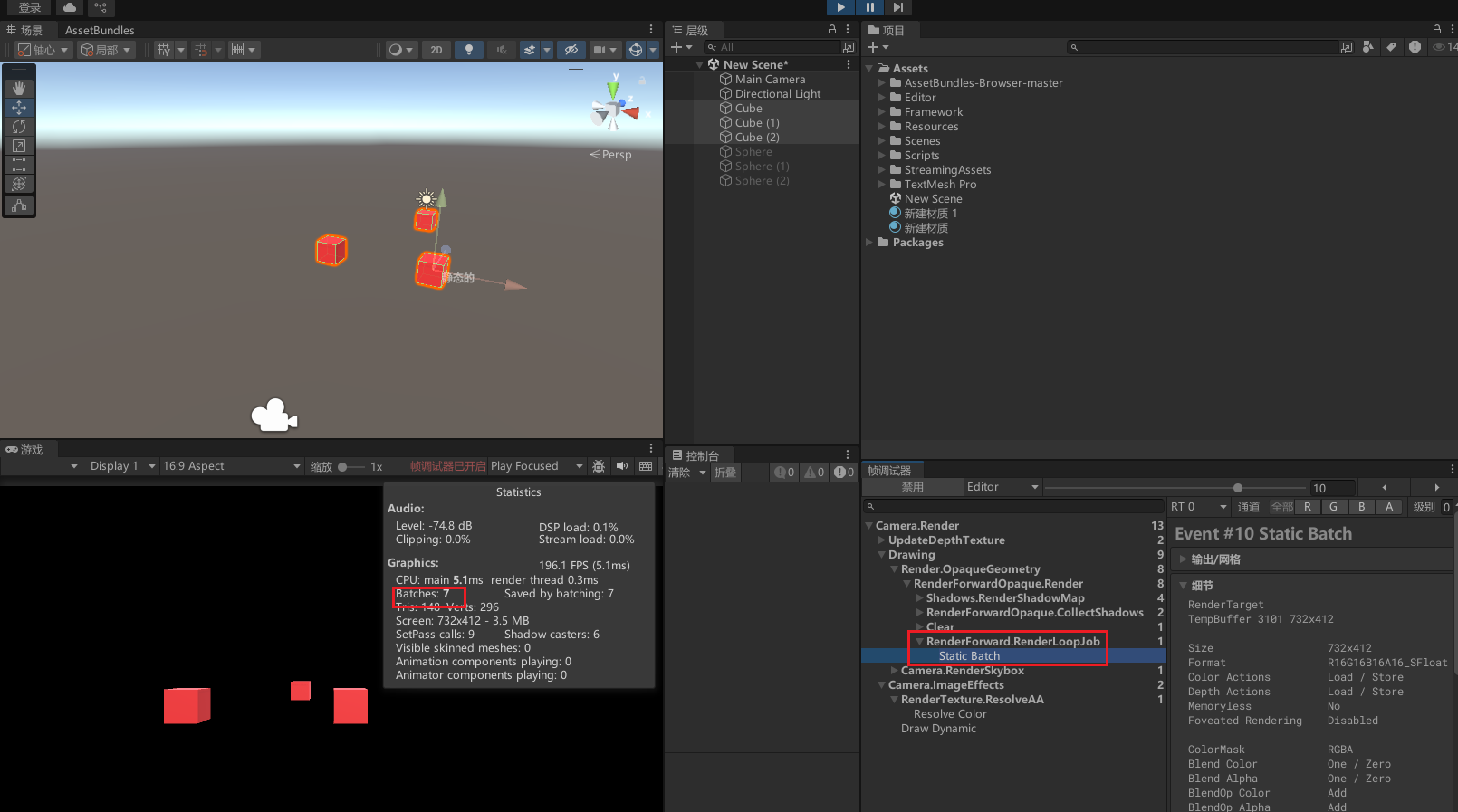
Task: Switch to the AssetBundles tab
Action: 100,30
